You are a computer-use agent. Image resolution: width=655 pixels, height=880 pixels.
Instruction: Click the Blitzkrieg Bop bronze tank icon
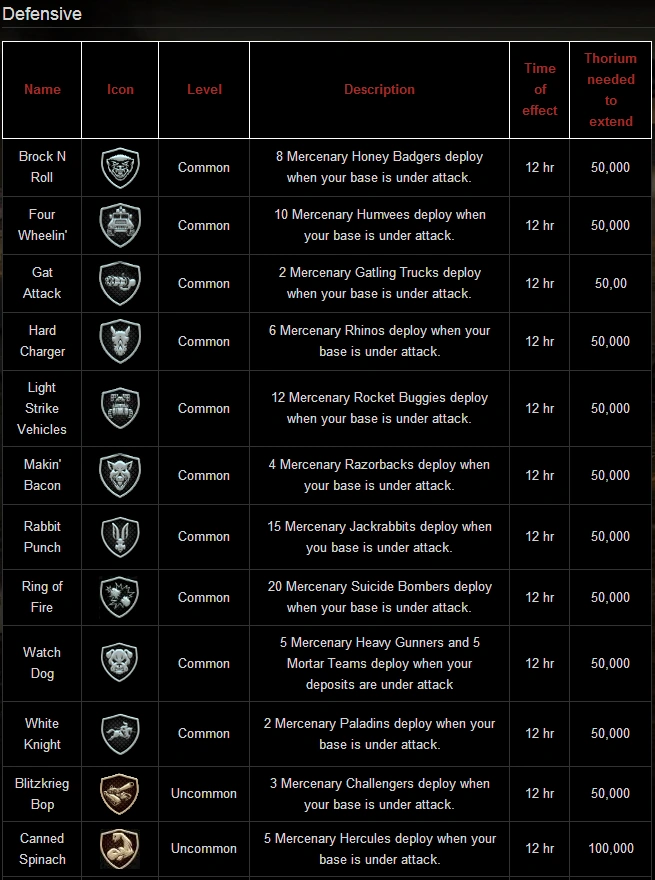click(120, 793)
